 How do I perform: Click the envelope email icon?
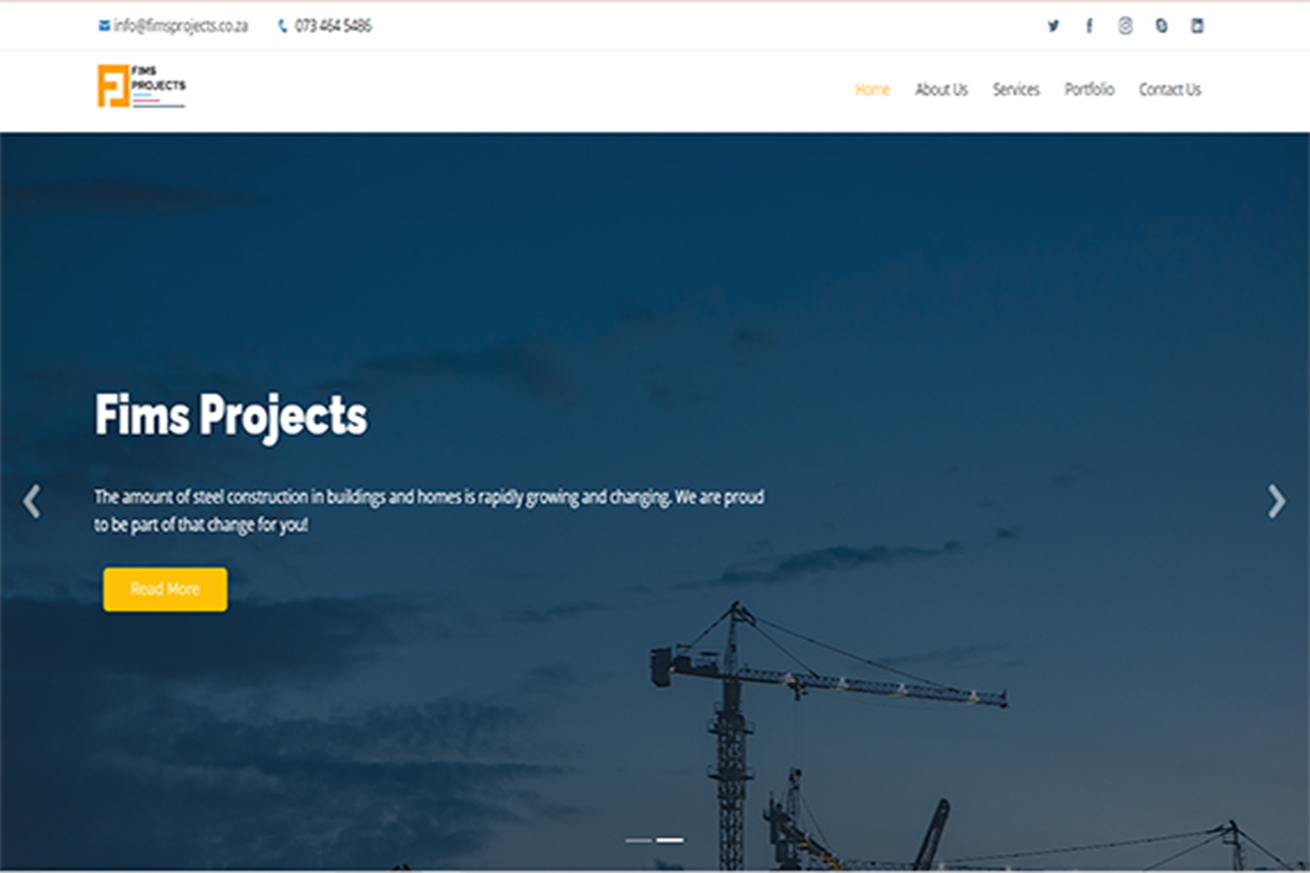(x=104, y=26)
